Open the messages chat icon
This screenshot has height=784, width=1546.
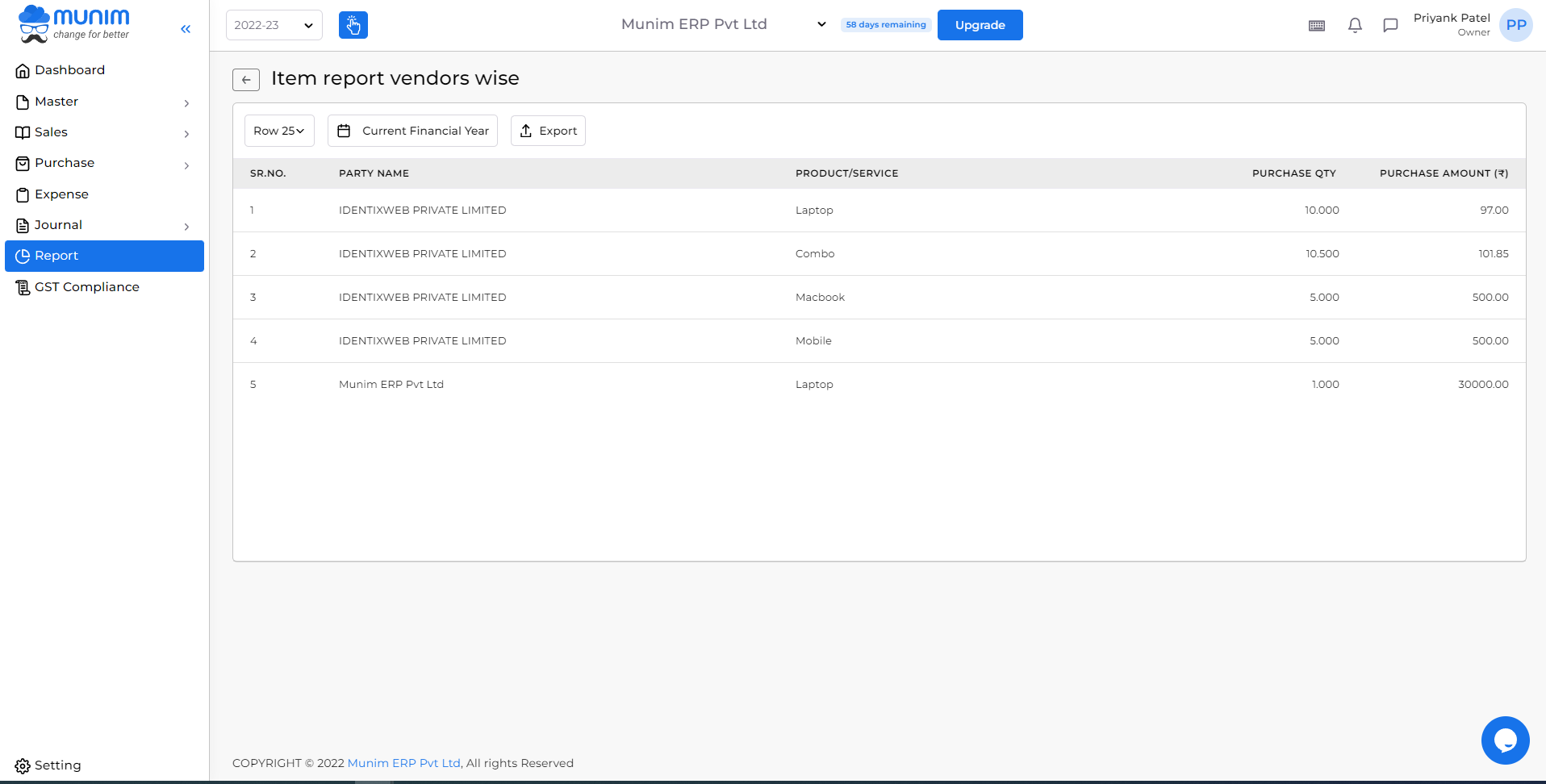pos(1390,26)
